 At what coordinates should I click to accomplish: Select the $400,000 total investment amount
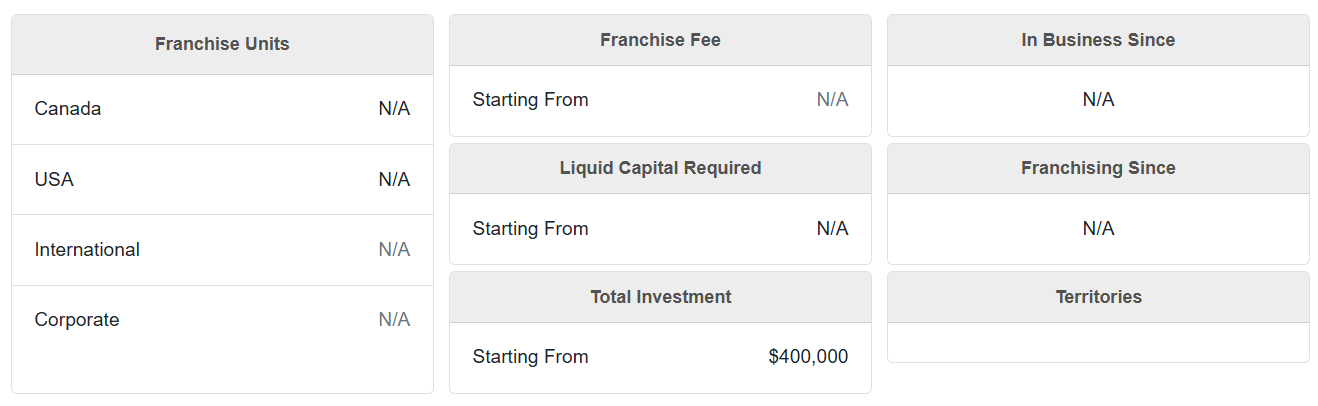pyautogui.click(x=808, y=357)
